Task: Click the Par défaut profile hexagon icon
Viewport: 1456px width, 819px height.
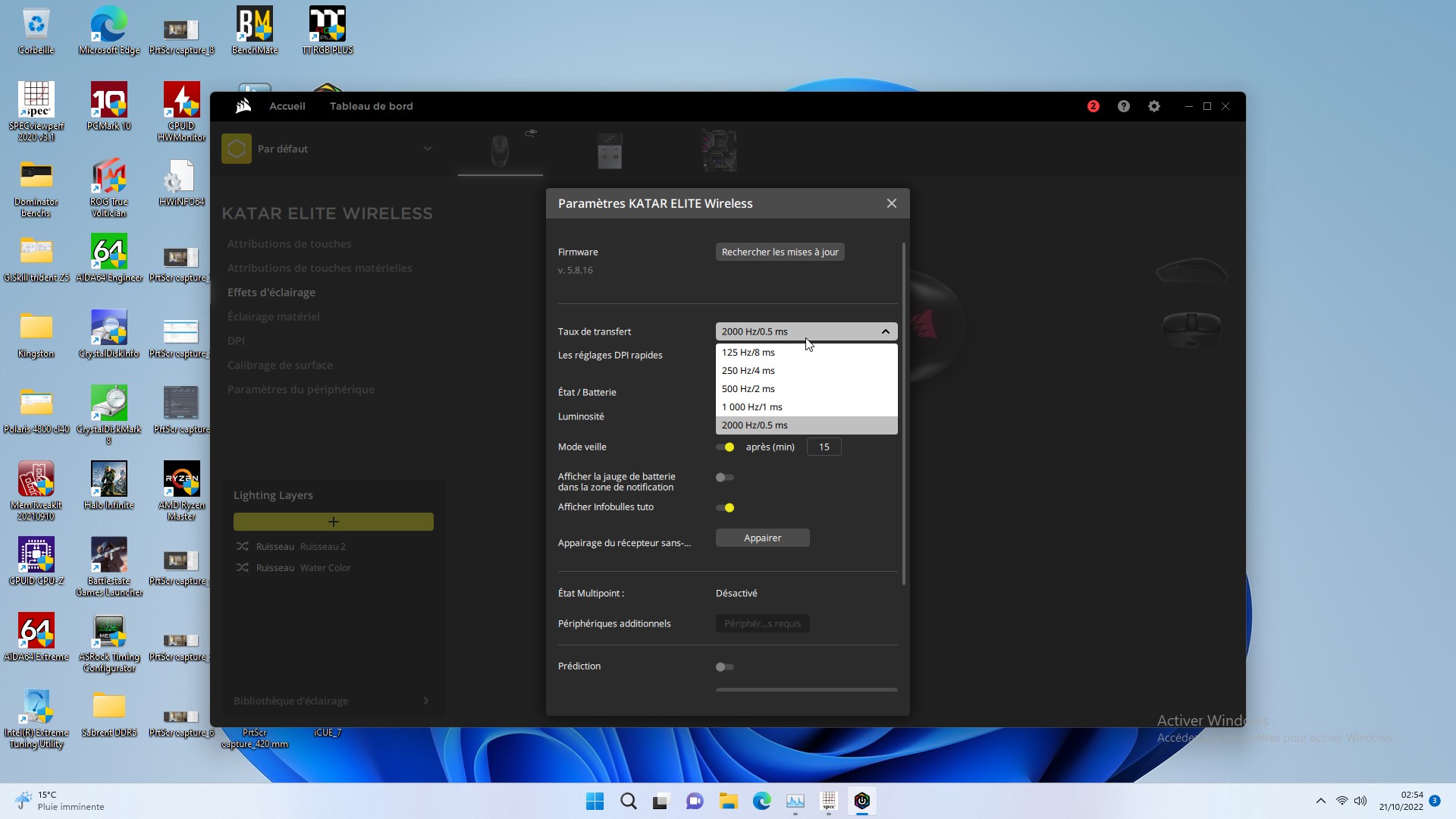Action: [x=237, y=149]
